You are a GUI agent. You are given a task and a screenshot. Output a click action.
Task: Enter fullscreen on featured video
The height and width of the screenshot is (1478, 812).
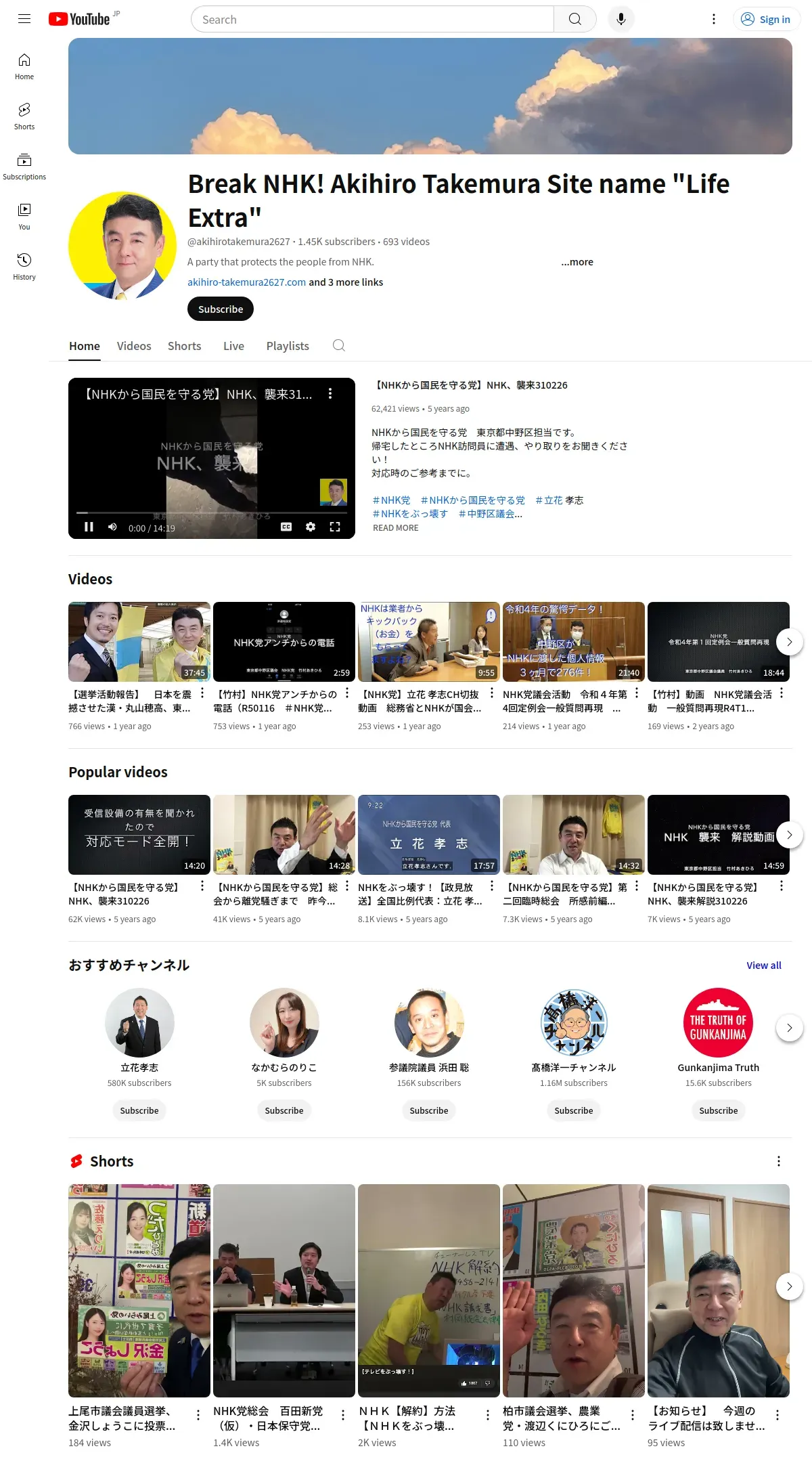pos(335,527)
